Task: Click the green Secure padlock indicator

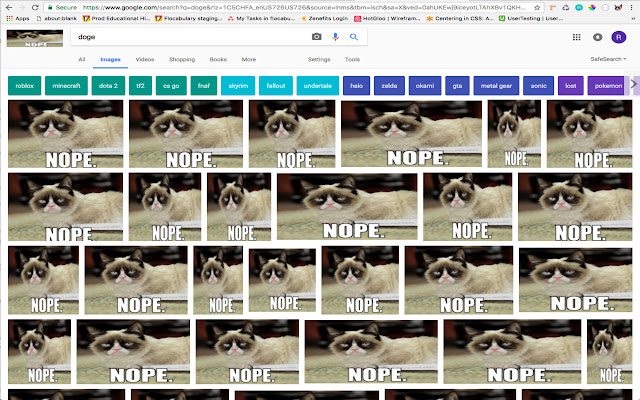Action: point(62,7)
